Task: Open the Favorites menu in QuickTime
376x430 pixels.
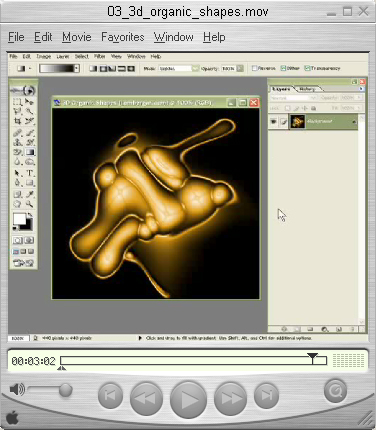Action: point(123,37)
